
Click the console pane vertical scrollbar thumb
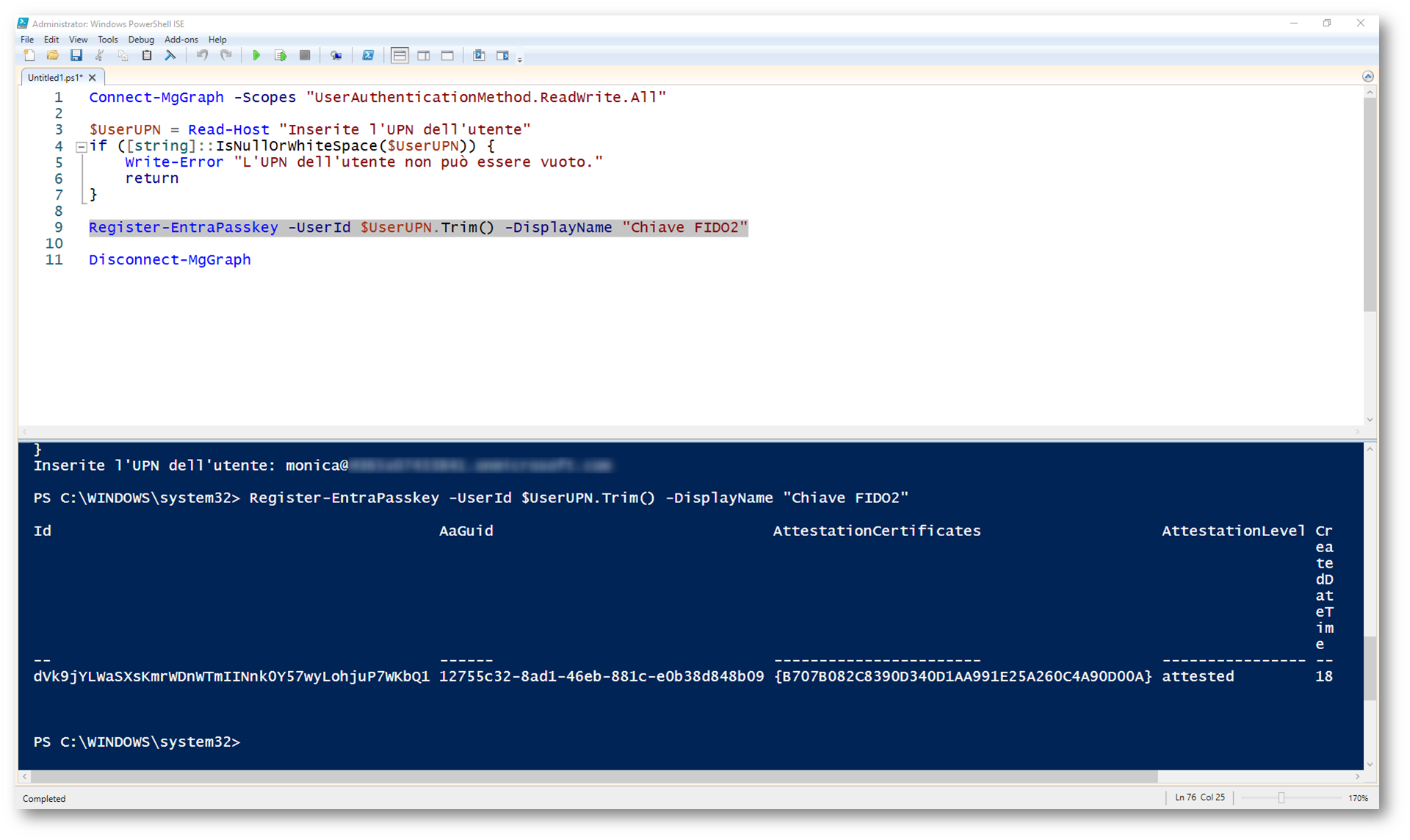click(x=1370, y=668)
